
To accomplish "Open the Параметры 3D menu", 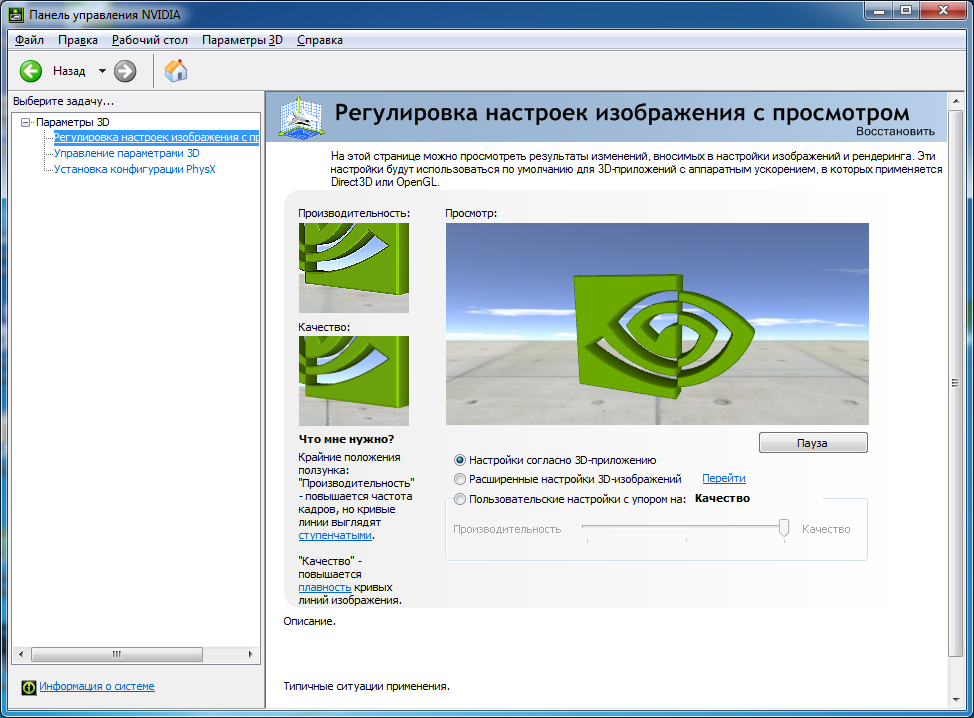I will pos(242,40).
